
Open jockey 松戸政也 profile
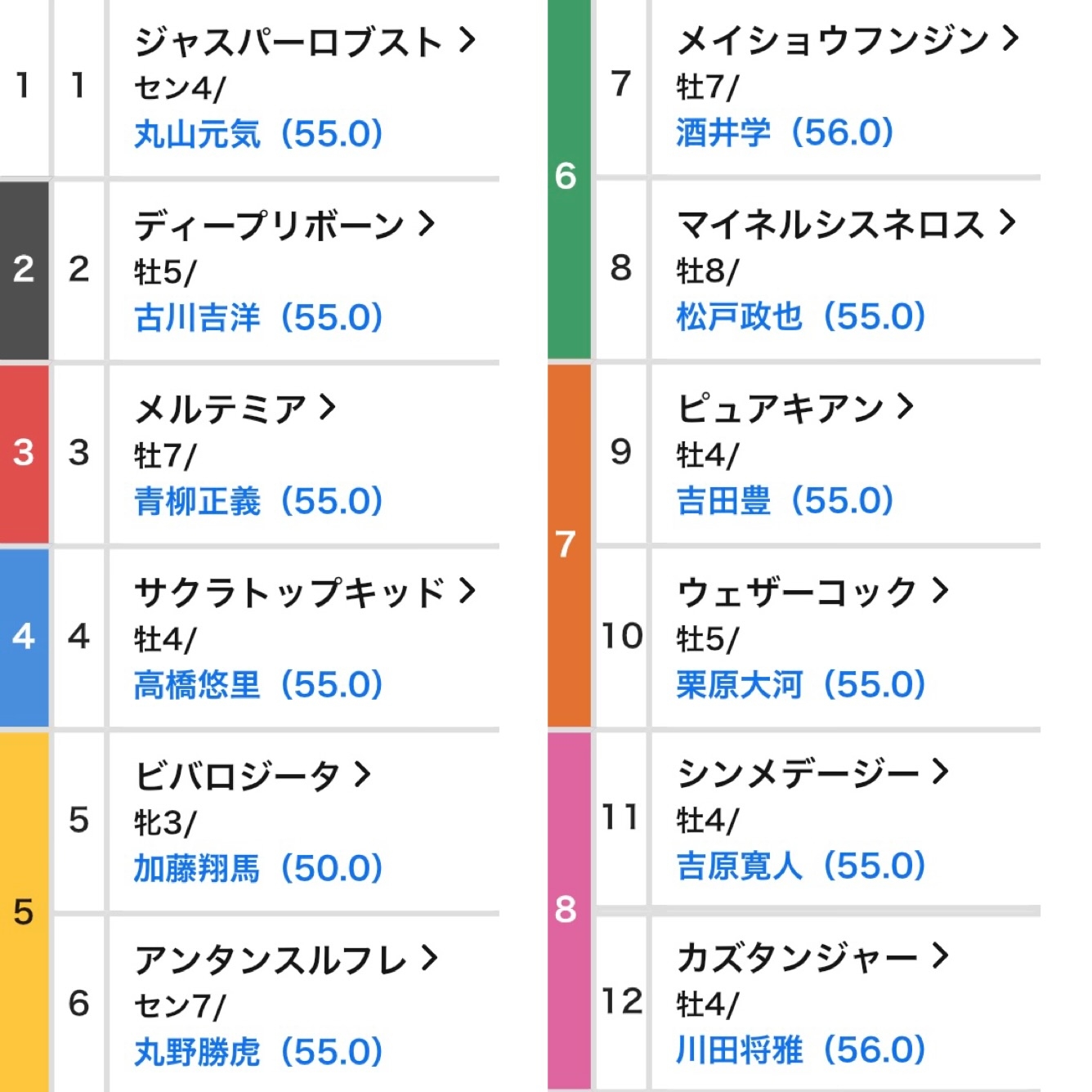click(x=740, y=316)
